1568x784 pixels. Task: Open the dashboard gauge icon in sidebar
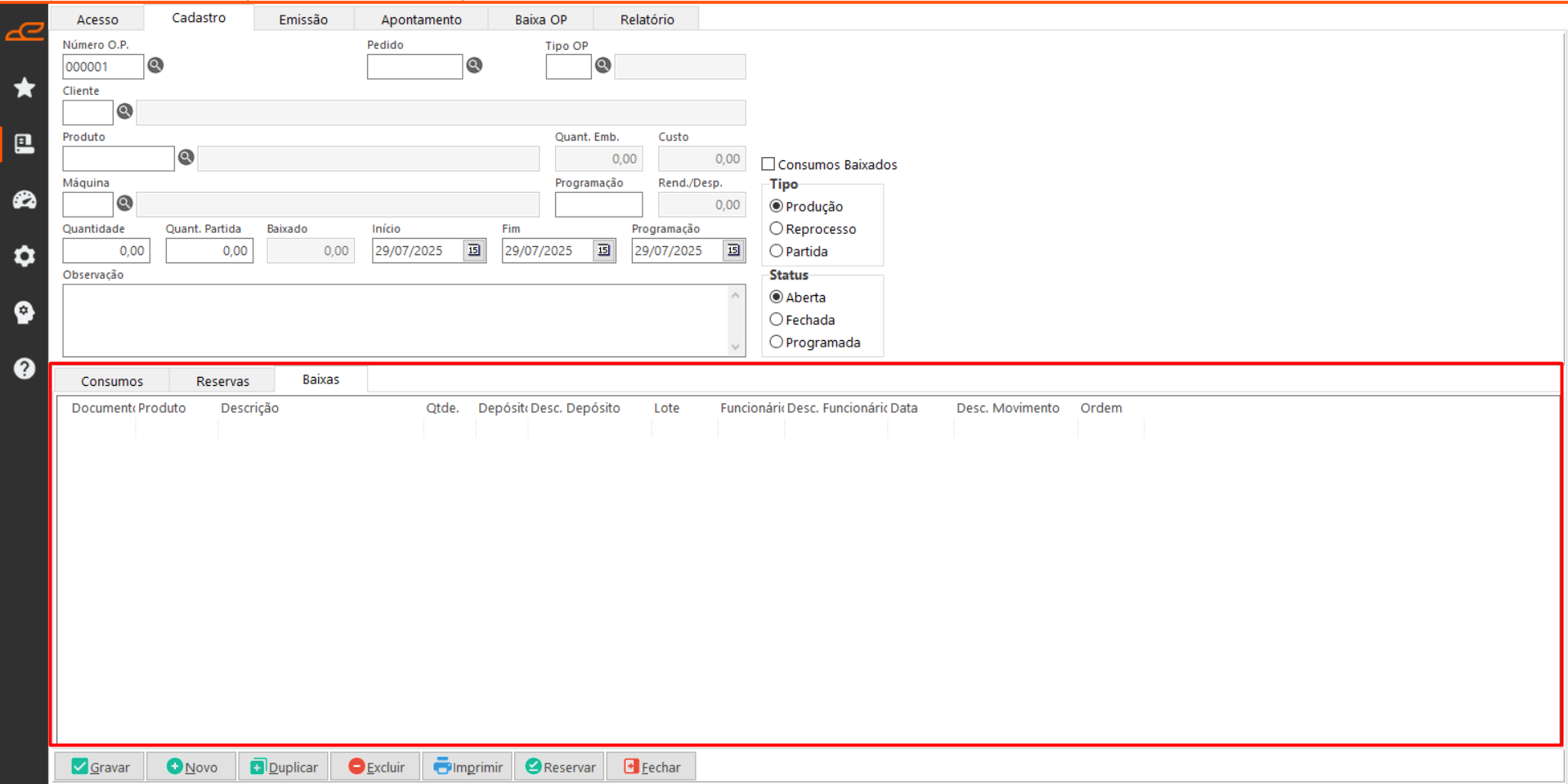click(25, 199)
